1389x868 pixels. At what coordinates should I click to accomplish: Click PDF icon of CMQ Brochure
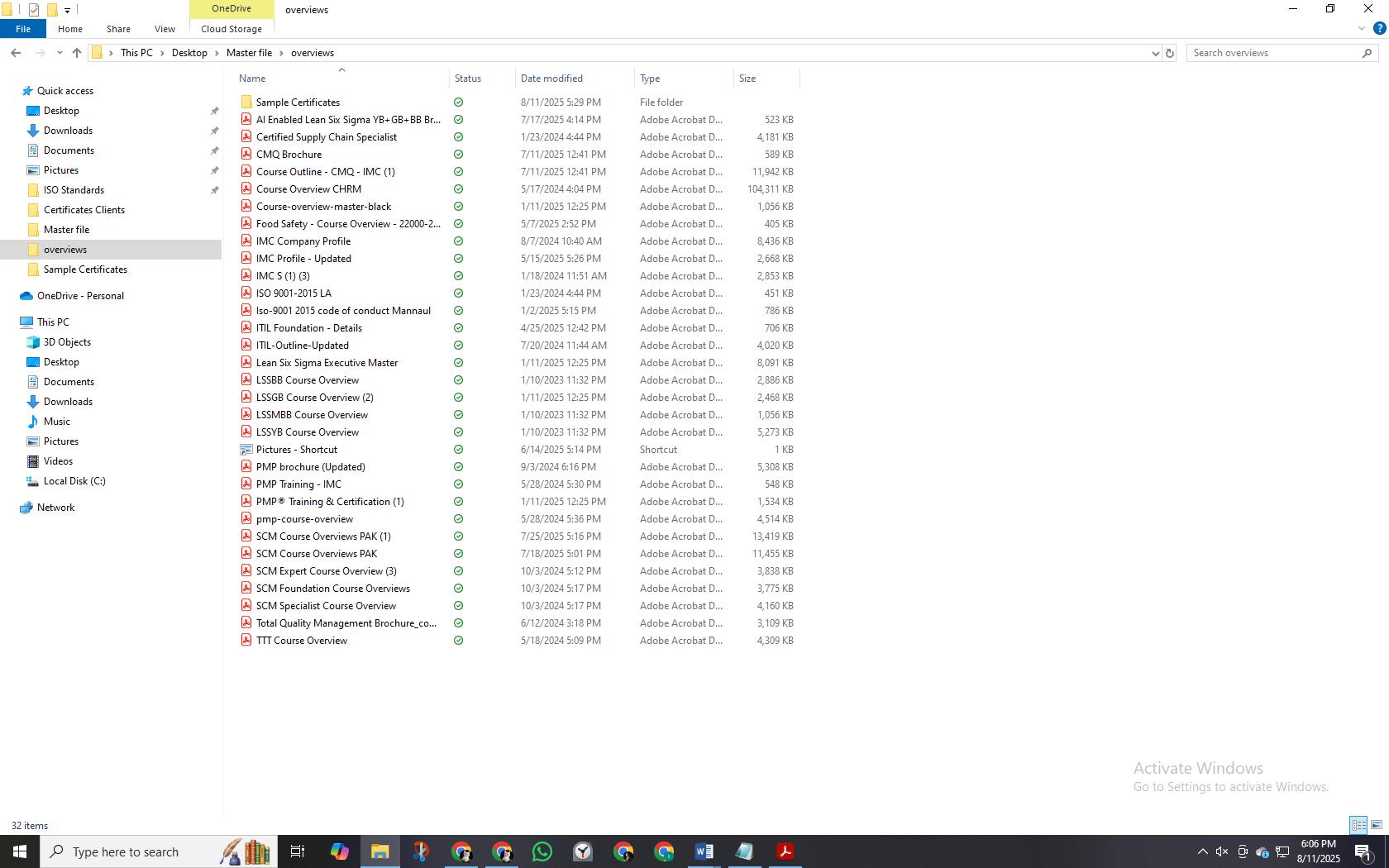point(246,155)
